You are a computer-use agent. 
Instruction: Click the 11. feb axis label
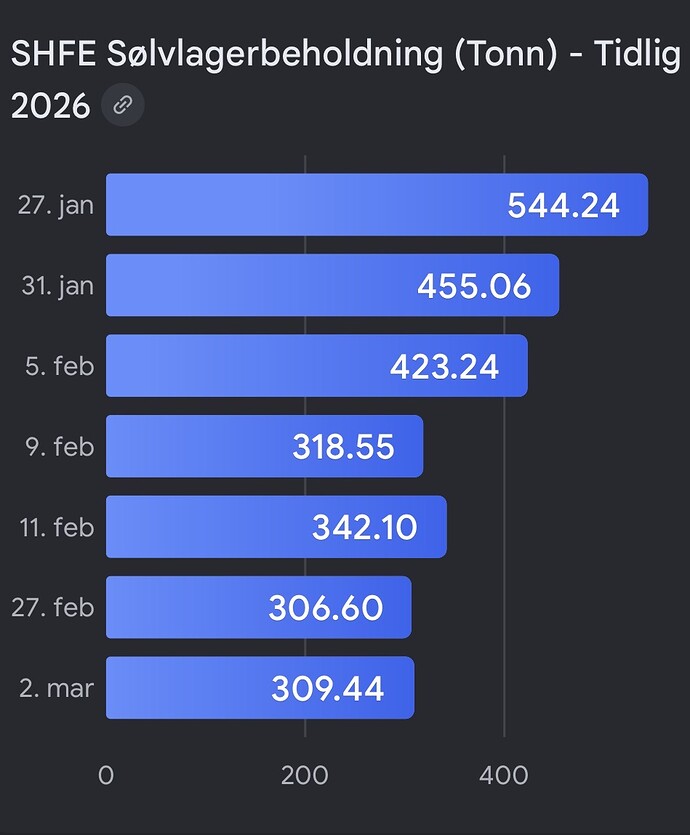[x=56, y=527]
